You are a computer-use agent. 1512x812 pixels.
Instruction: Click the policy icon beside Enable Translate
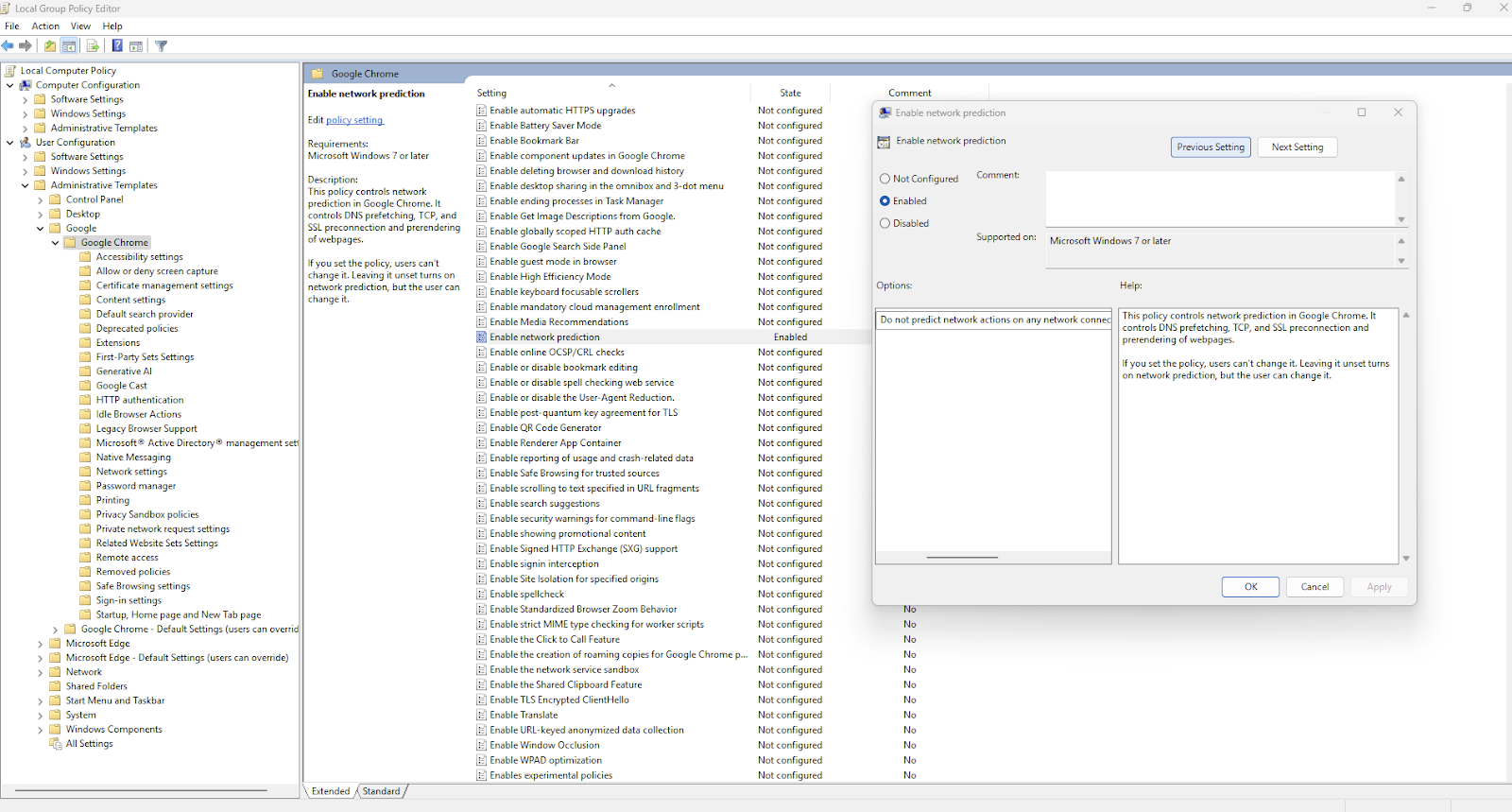[x=482, y=716]
